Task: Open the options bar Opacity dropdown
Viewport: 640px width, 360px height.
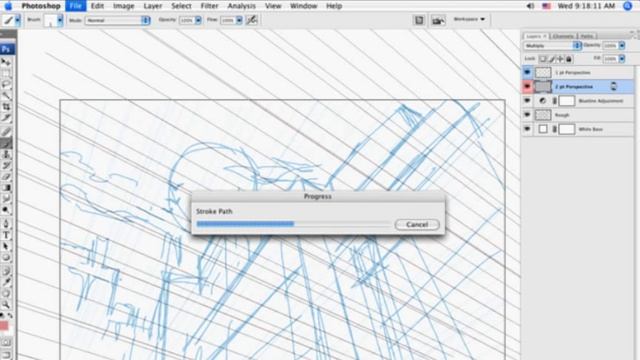Action: pyautogui.click(x=198, y=20)
